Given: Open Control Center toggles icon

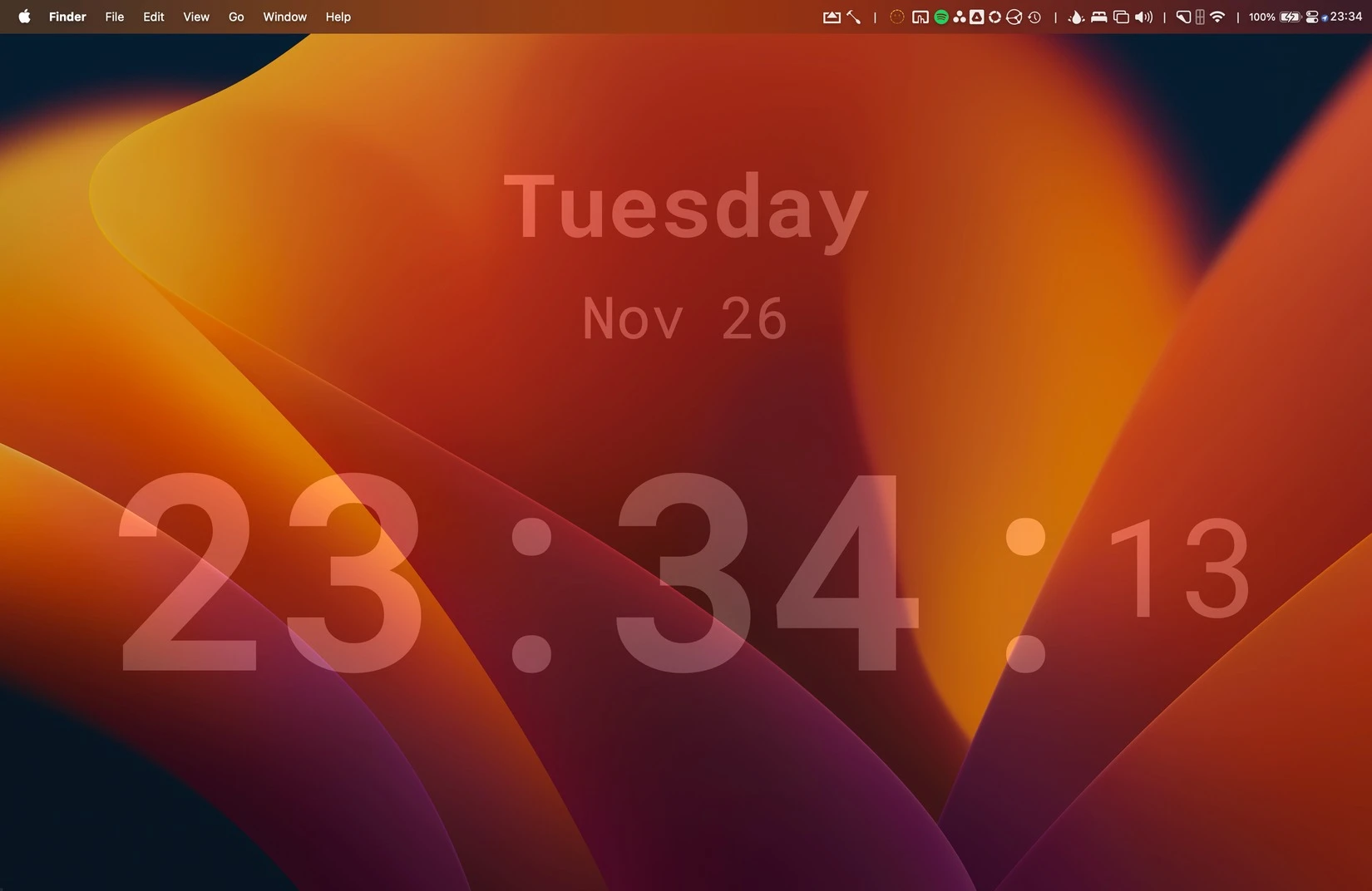Looking at the screenshot, I should pyautogui.click(x=1312, y=17).
